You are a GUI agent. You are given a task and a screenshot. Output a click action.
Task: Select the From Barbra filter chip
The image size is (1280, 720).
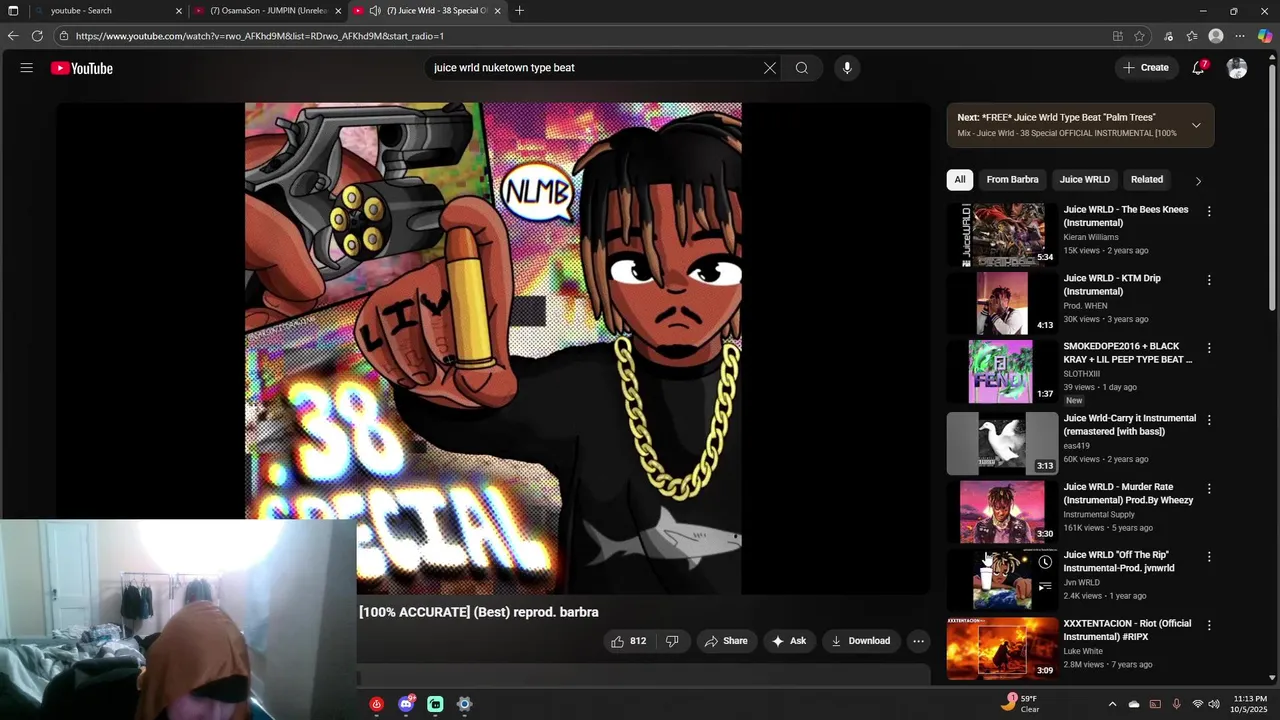pos(1012,180)
